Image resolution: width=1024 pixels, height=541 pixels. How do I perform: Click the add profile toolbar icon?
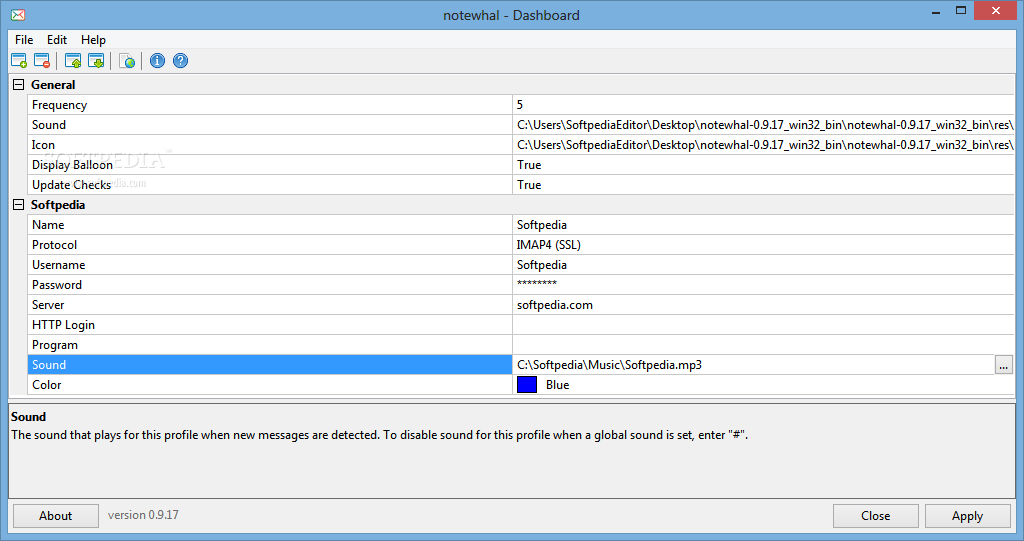[19, 61]
